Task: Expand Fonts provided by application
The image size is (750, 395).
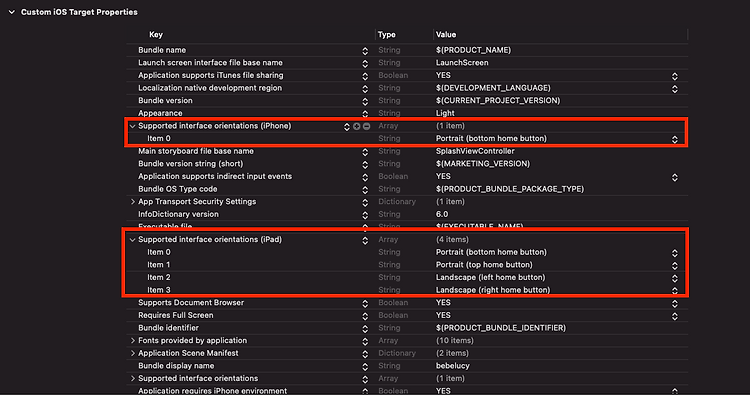Action: pos(132,340)
